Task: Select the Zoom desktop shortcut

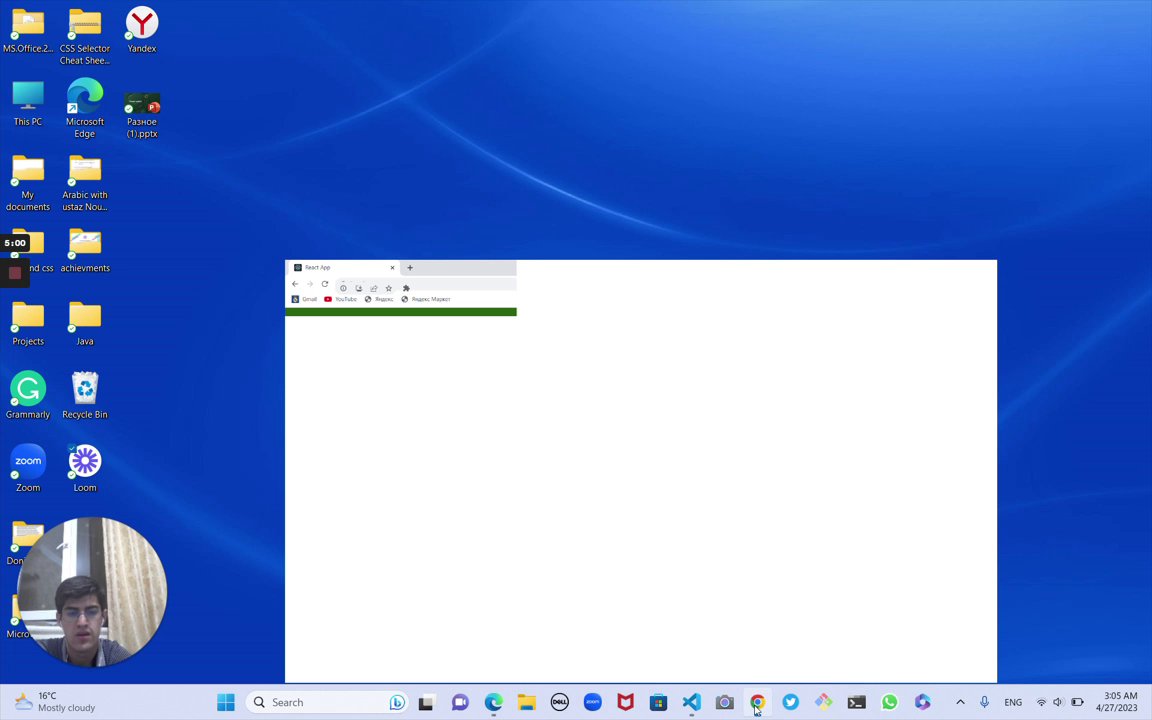Action: [x=28, y=468]
